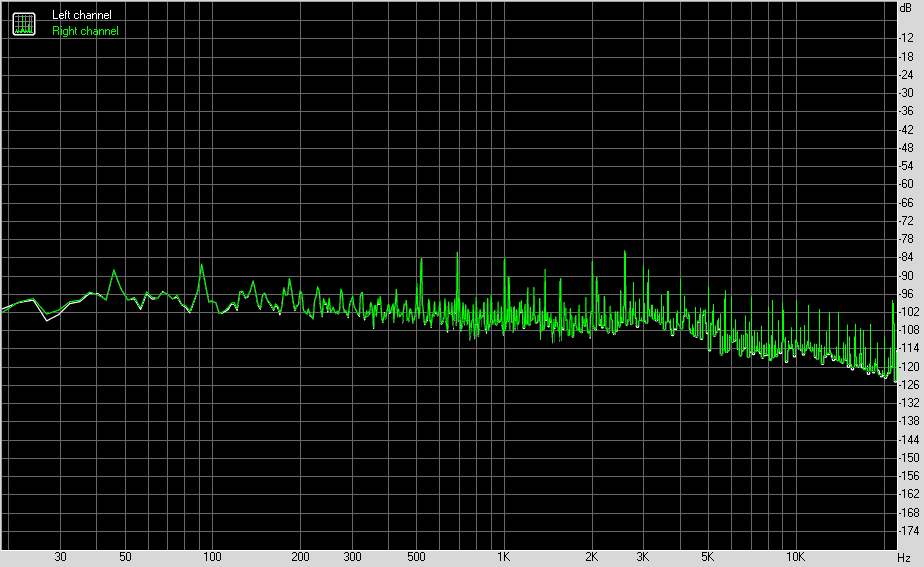Click the -138 dB axis value

tap(908, 421)
